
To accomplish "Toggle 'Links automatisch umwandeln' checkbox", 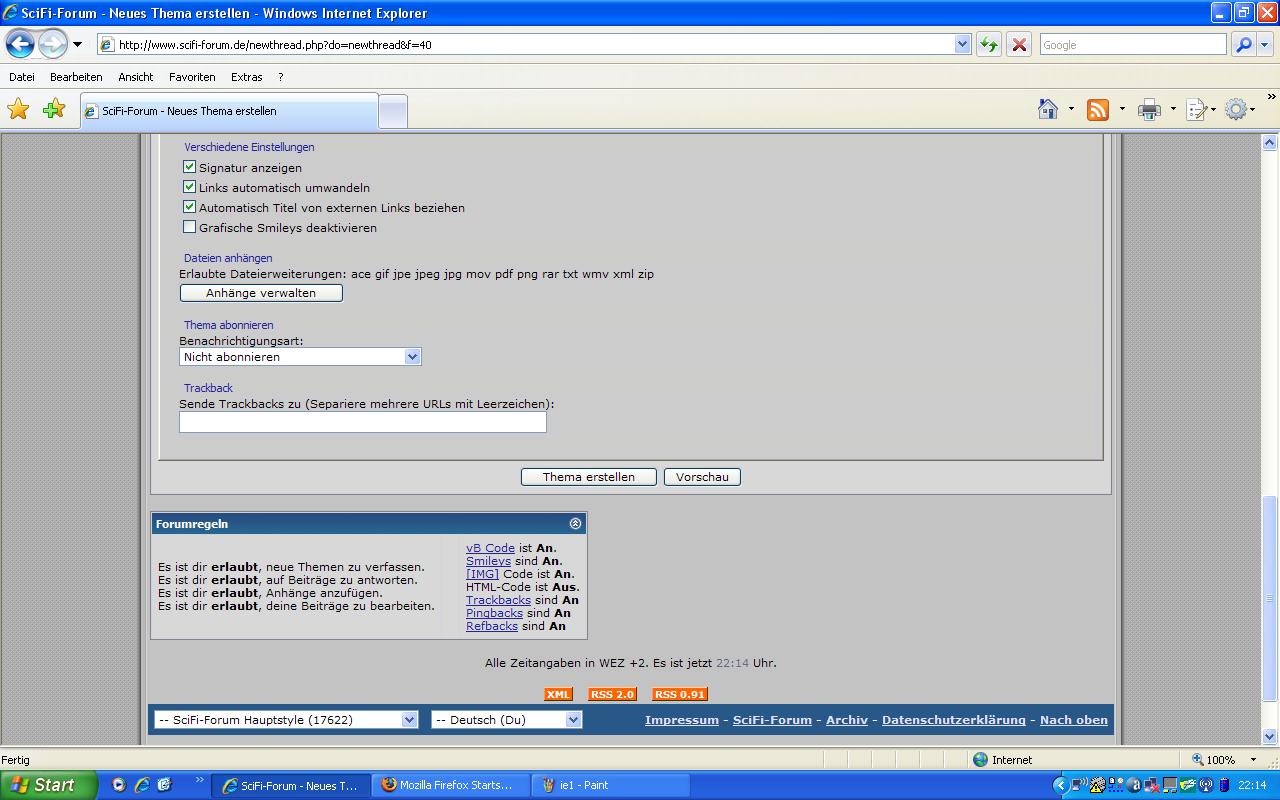I will click(189, 187).
